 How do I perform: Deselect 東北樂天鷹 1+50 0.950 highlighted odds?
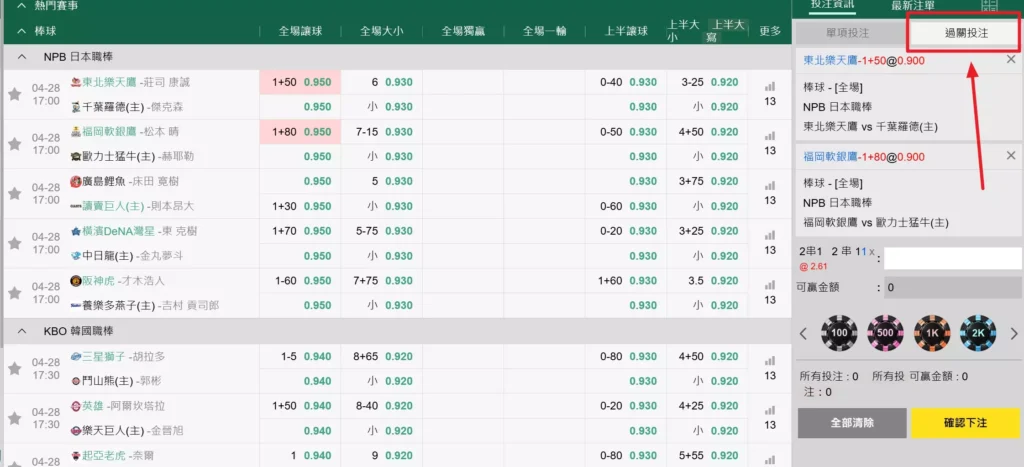point(300,82)
